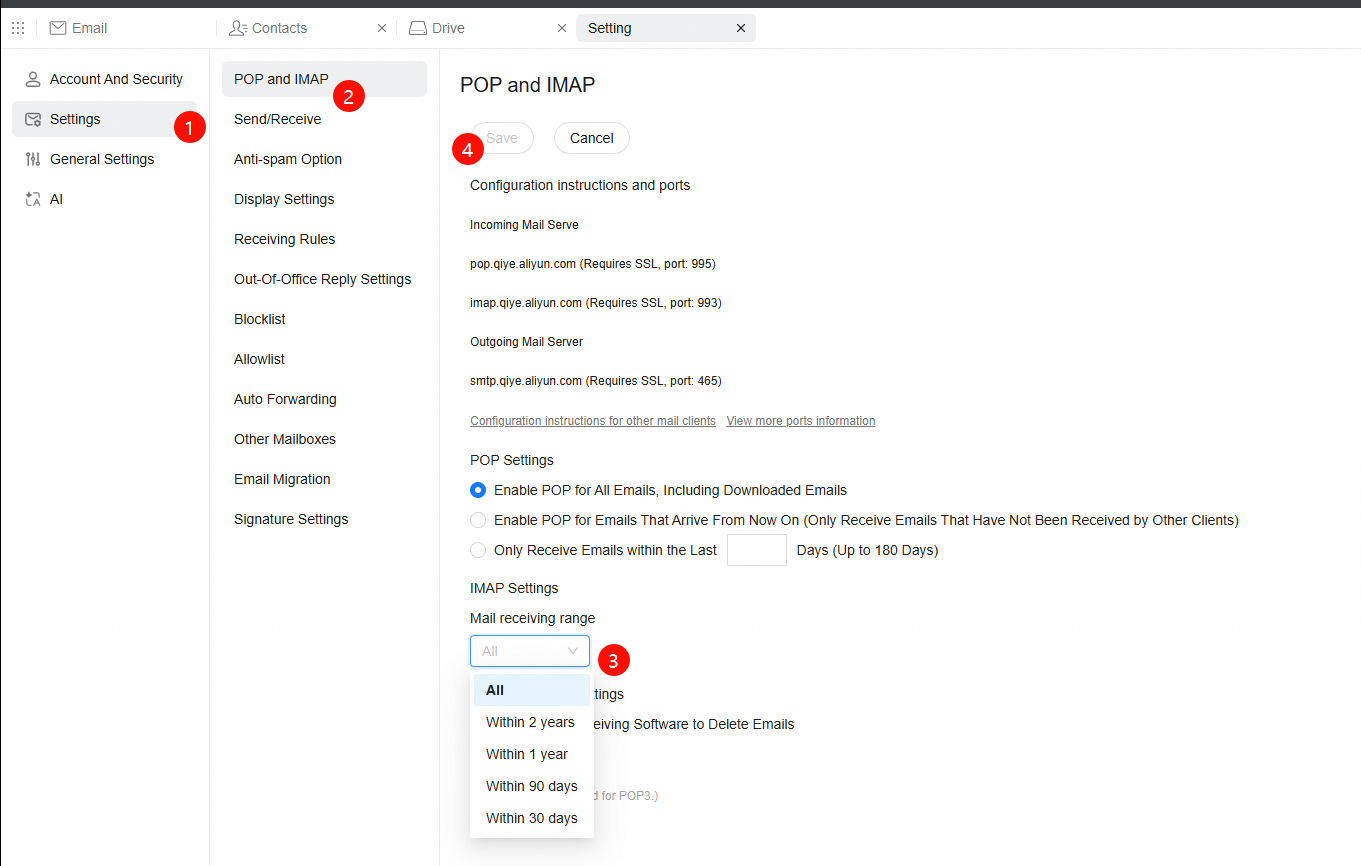The width and height of the screenshot is (1361, 866).
Task: Open the Allowlist settings
Action: pyautogui.click(x=324, y=359)
